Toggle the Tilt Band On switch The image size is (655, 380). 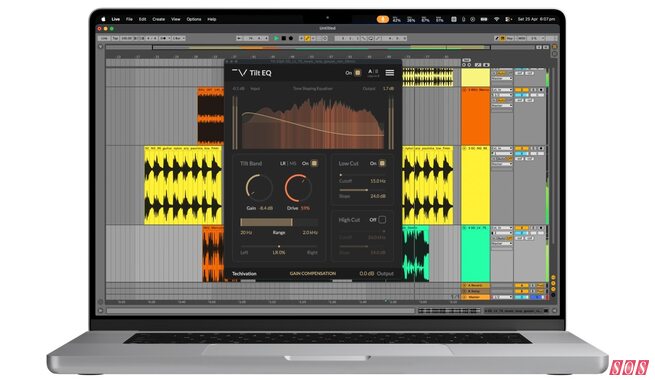click(x=314, y=163)
